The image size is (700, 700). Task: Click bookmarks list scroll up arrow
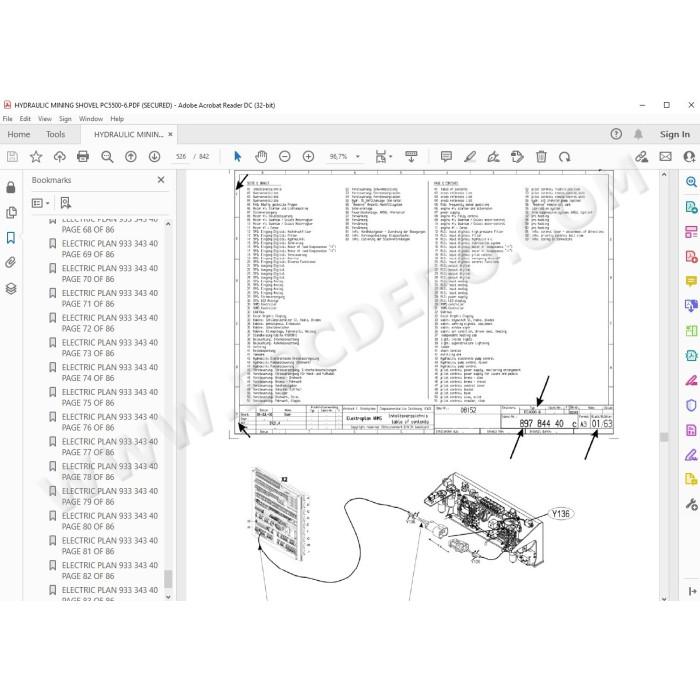point(168,224)
